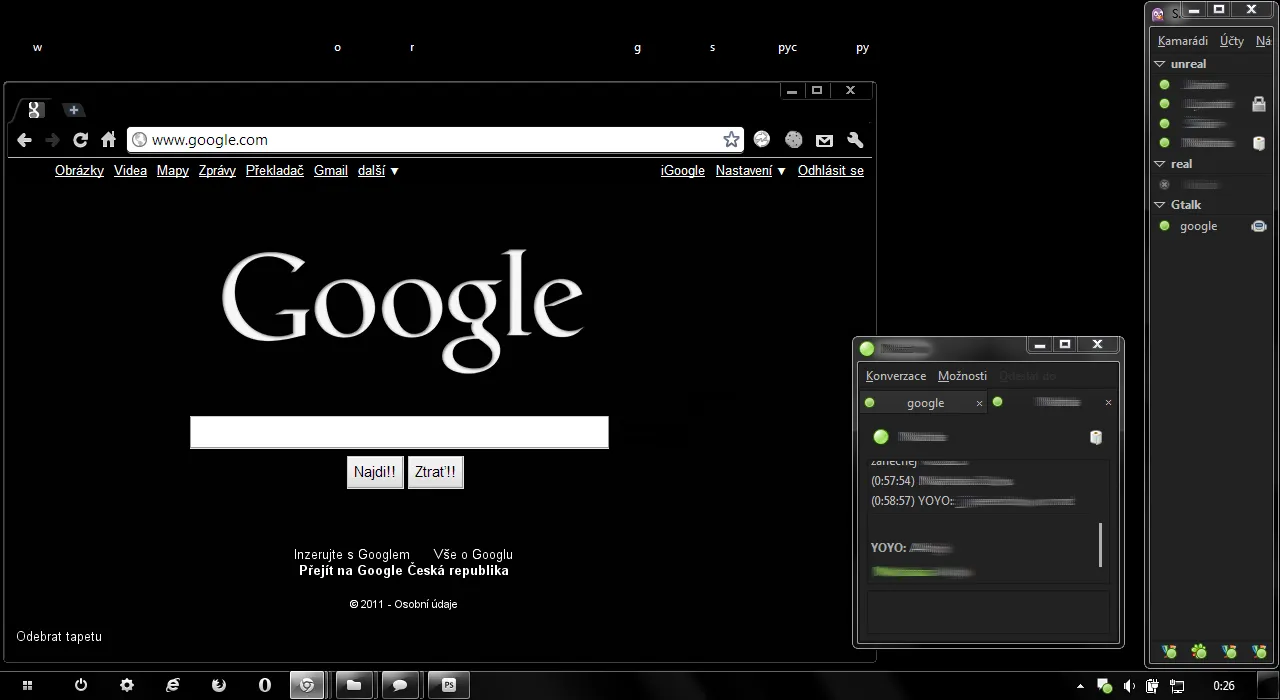Screen dimensions: 1280x700
Task: Collapse the real buddy group
Action: click(1160, 164)
